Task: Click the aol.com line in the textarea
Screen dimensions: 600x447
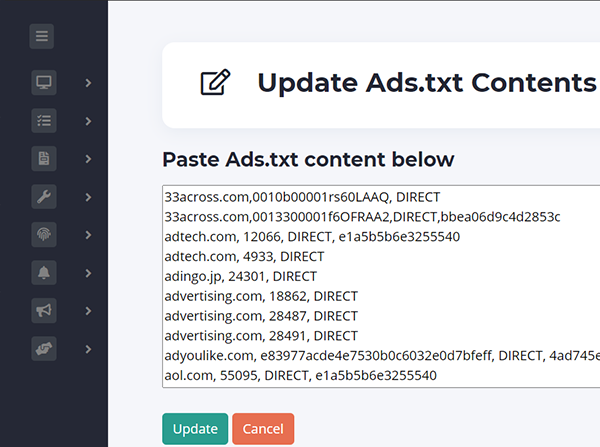Action: point(300,376)
